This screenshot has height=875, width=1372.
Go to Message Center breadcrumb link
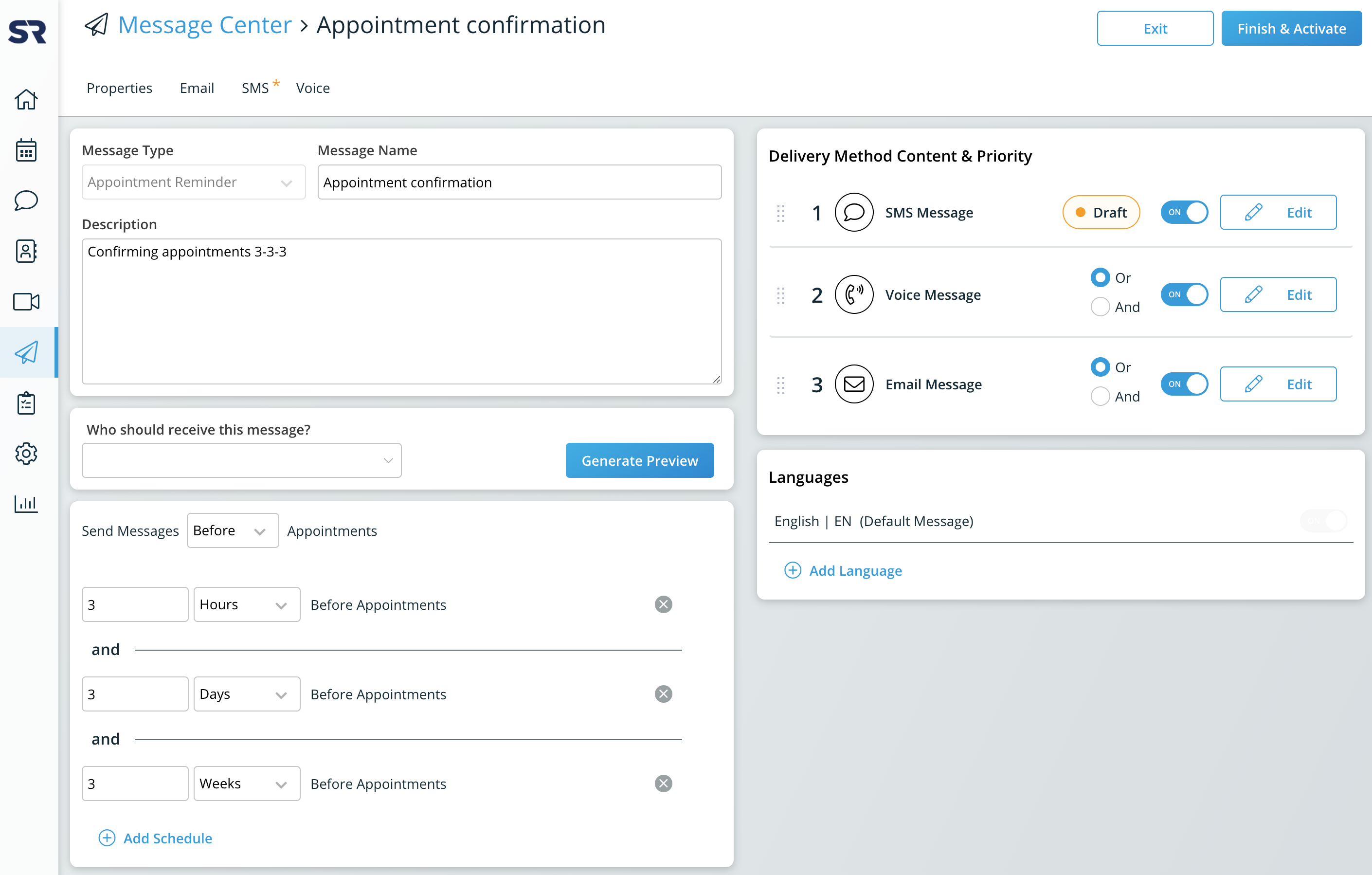(204, 25)
